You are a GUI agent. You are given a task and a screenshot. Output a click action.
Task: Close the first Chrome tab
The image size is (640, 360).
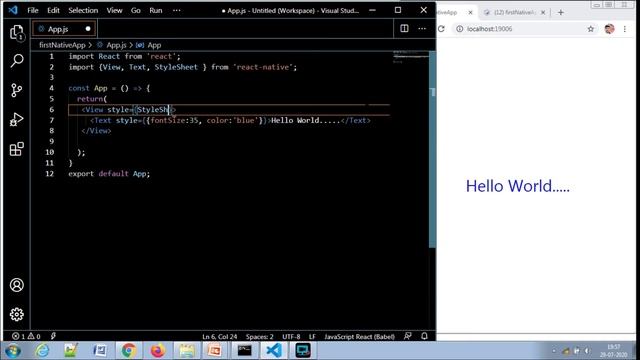tap(470, 13)
